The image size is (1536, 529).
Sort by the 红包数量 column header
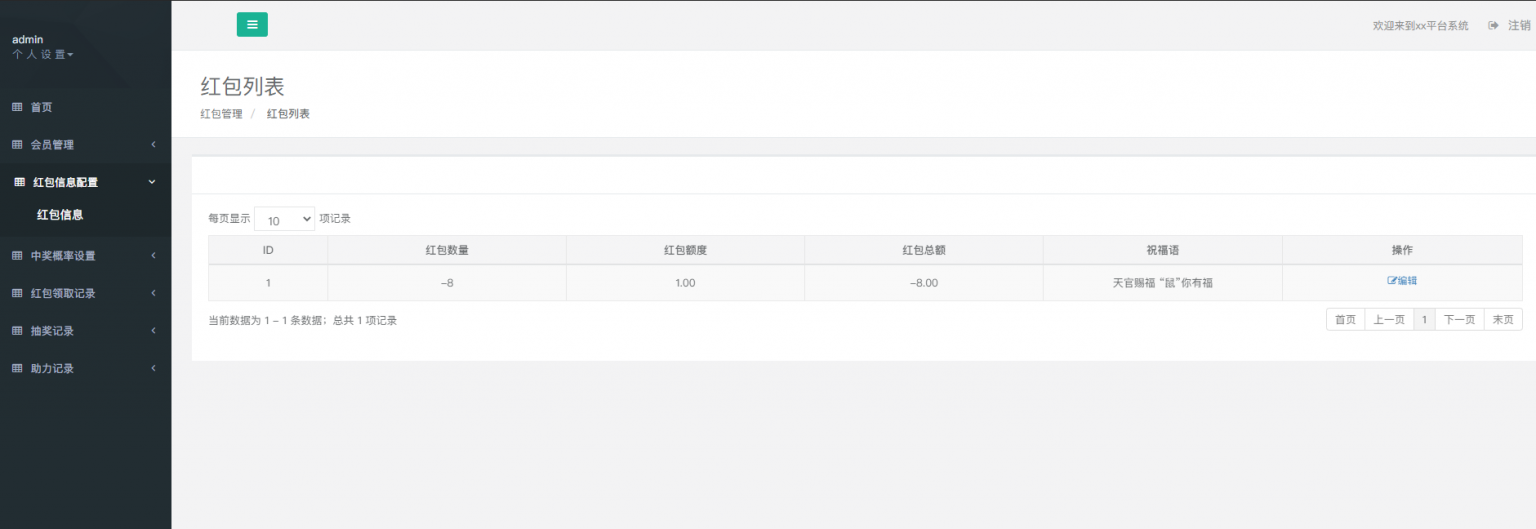(446, 250)
